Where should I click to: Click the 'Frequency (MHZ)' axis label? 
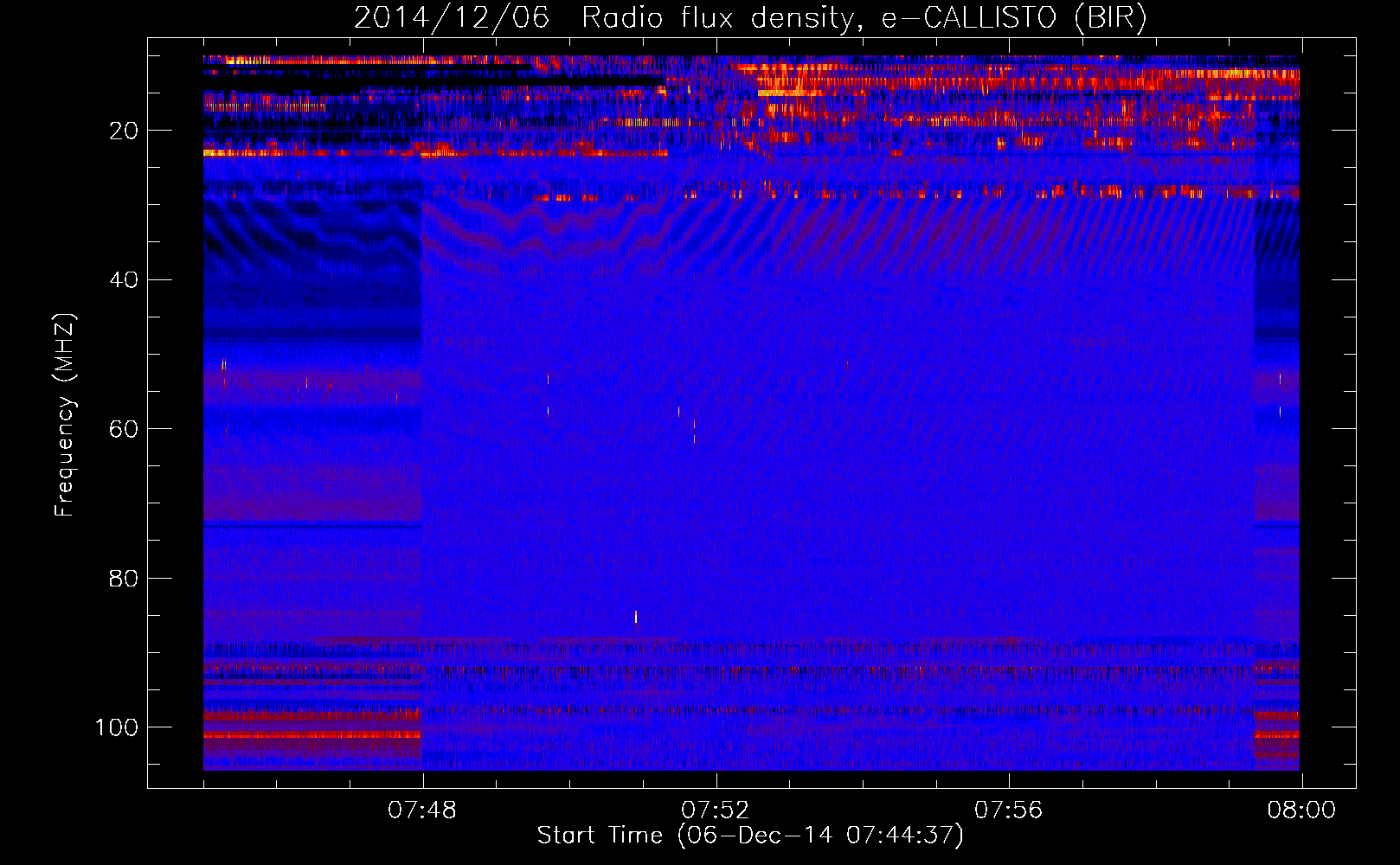(65, 414)
